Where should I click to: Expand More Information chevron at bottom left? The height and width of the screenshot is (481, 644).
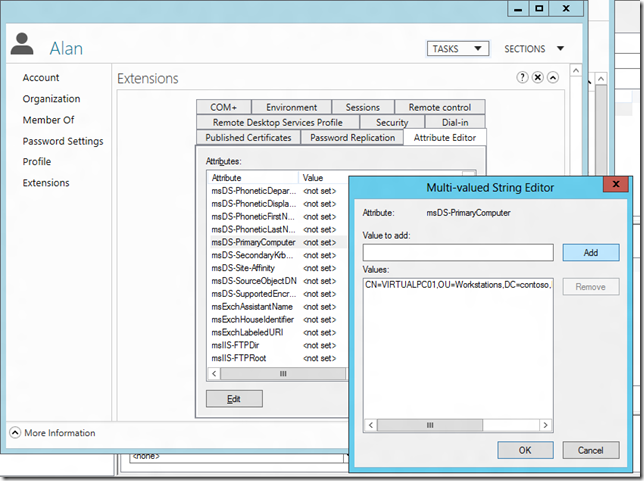pos(15,433)
